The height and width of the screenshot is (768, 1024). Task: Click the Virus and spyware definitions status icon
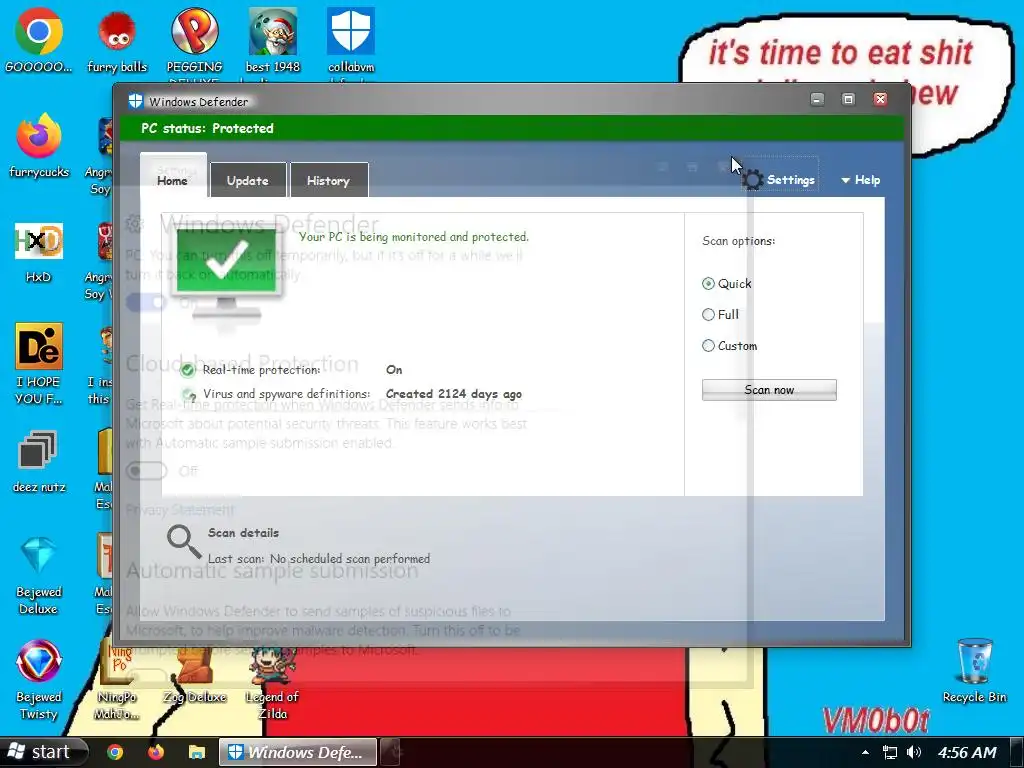coord(189,394)
